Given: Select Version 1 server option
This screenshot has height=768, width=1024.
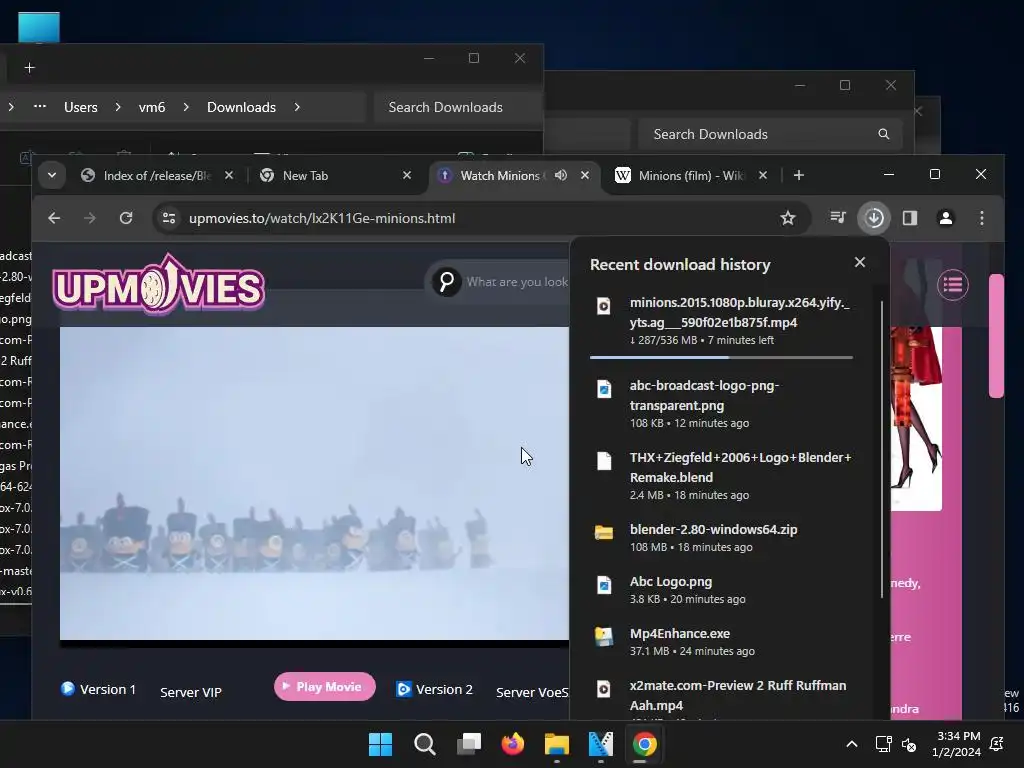Looking at the screenshot, I should pos(99,689).
